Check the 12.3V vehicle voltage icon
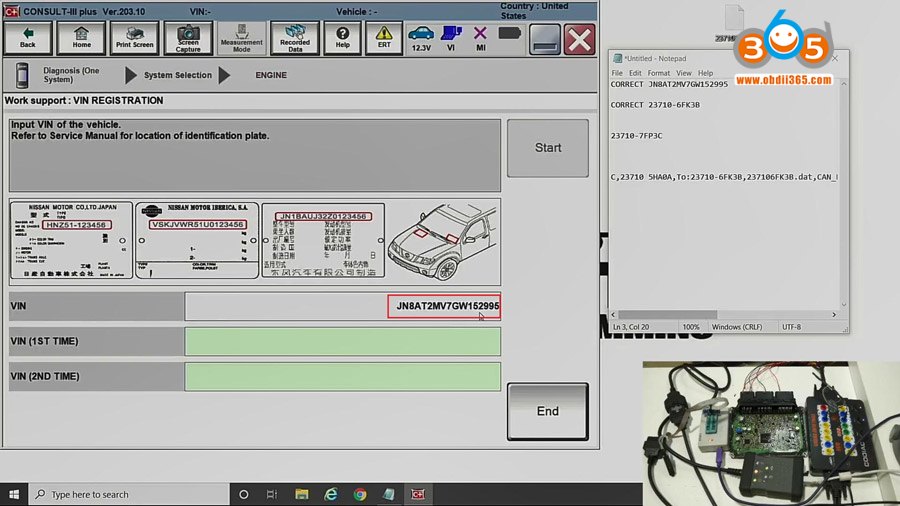 pos(421,39)
